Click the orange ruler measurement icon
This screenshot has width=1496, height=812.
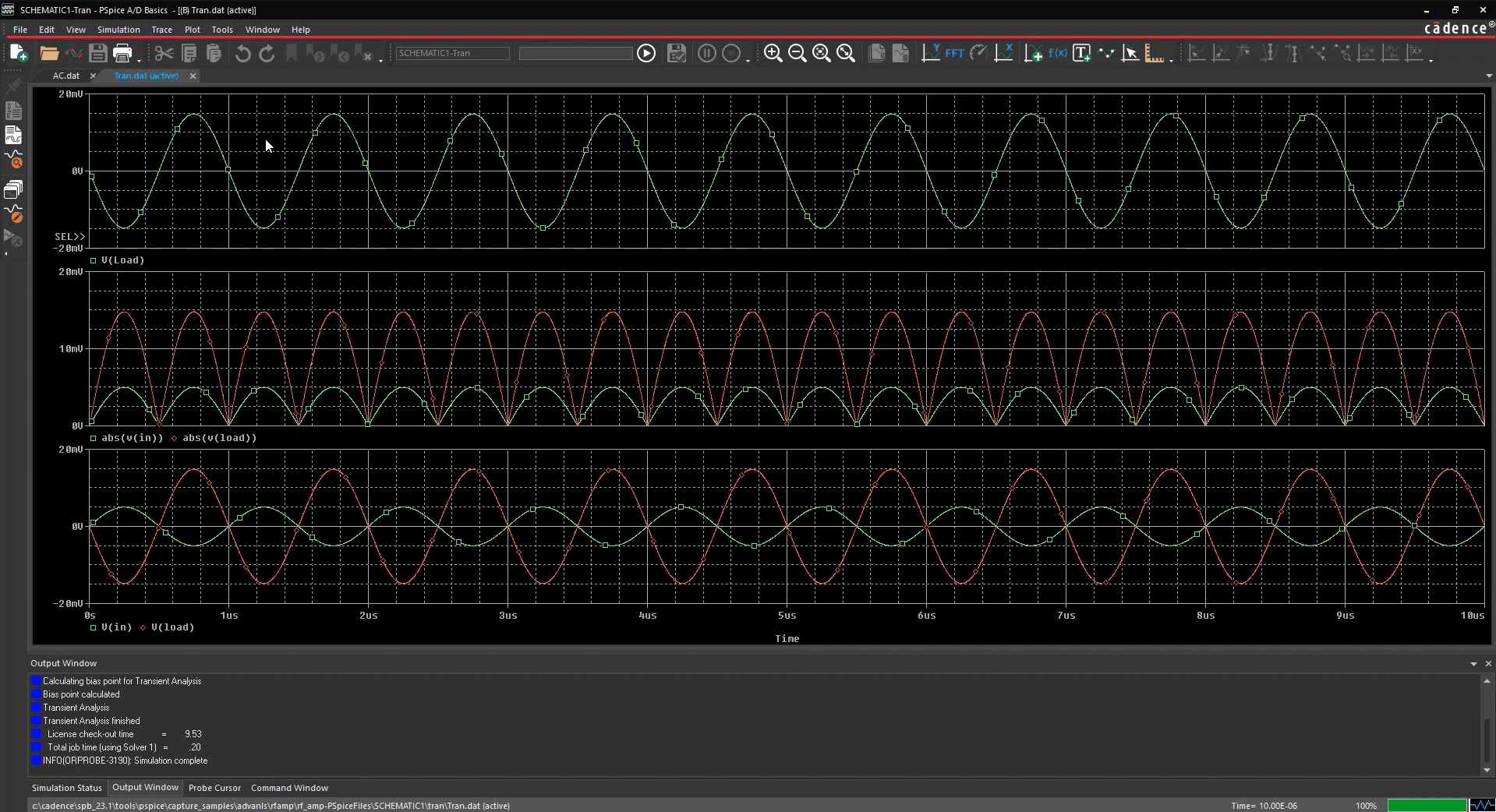pyautogui.click(x=1155, y=54)
